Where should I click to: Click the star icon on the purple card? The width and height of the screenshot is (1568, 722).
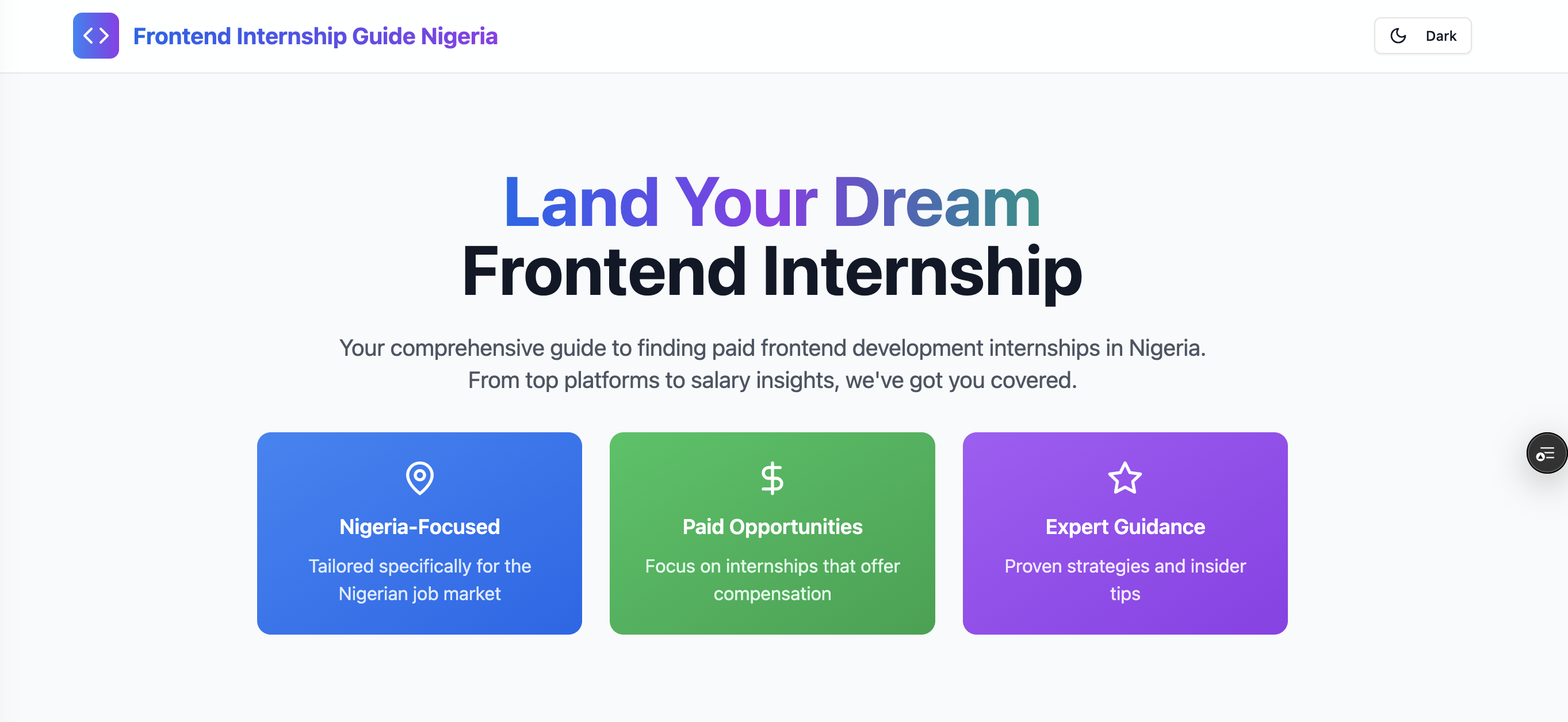click(x=1125, y=478)
